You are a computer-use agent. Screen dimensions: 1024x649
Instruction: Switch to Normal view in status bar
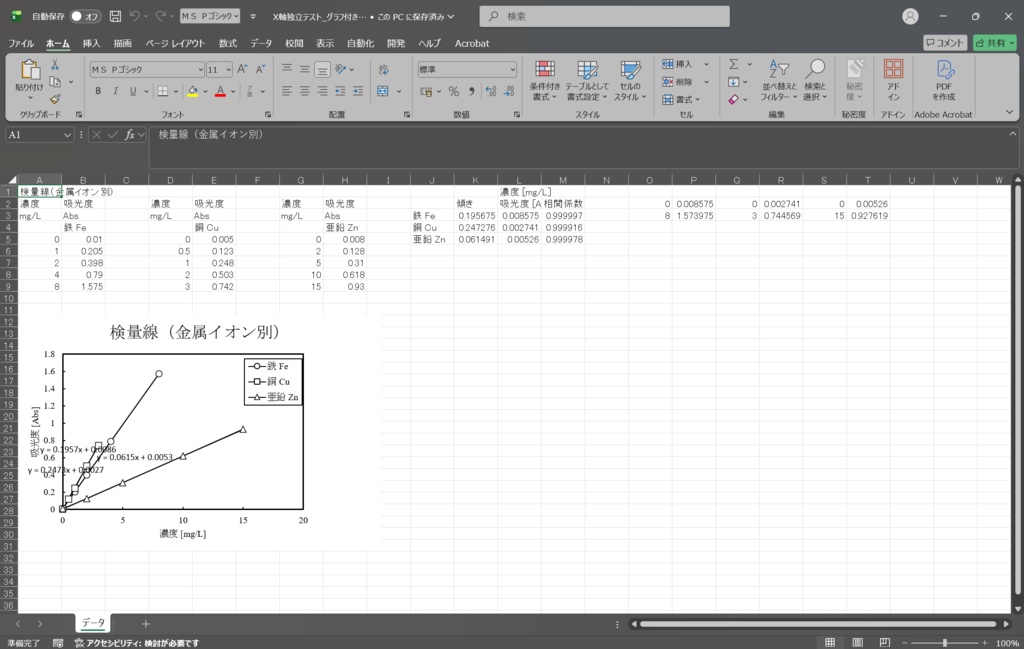(x=830, y=643)
